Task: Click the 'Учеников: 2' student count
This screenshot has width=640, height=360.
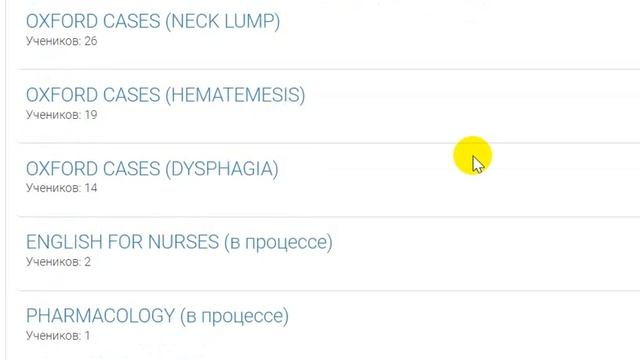Action: (58, 262)
